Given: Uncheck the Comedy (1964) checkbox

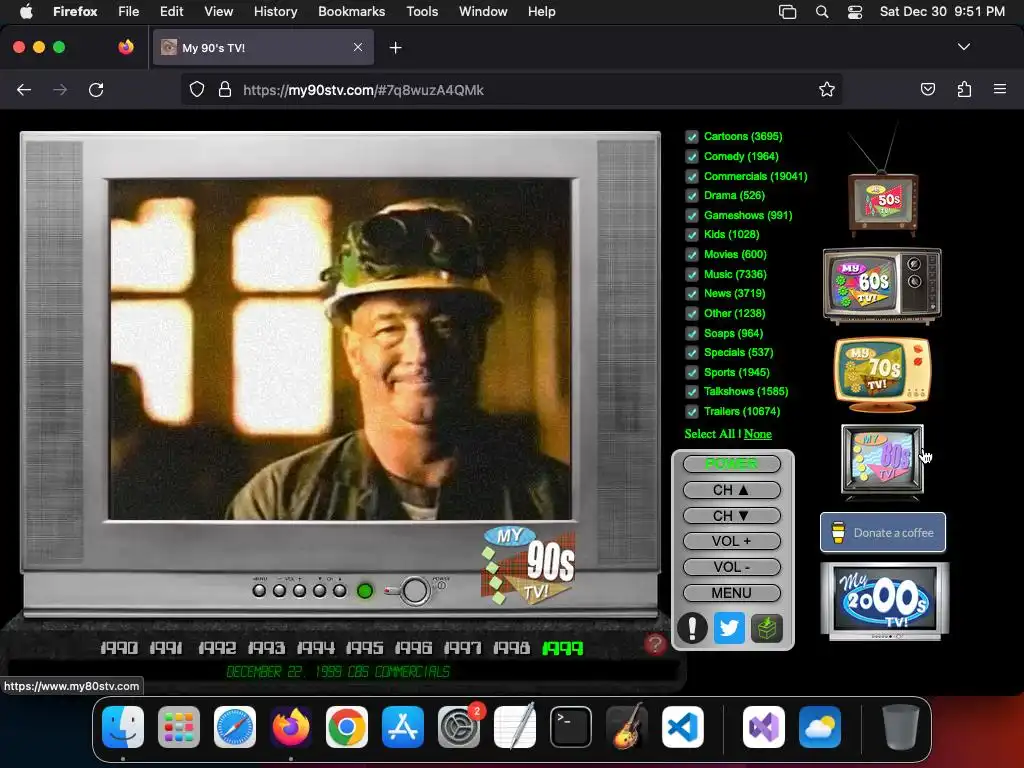Looking at the screenshot, I should click(692, 157).
